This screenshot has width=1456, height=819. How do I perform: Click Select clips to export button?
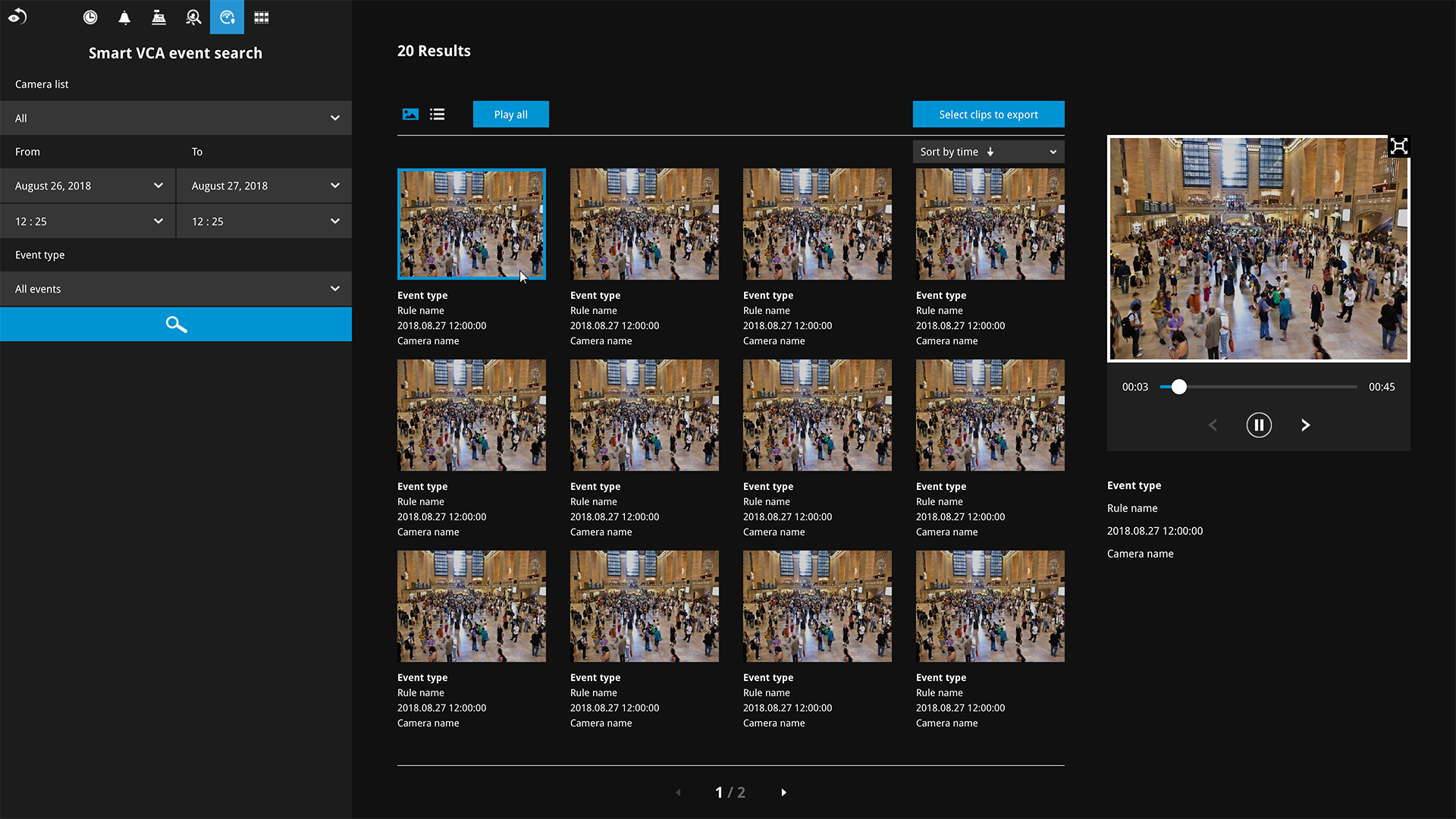[x=988, y=115]
